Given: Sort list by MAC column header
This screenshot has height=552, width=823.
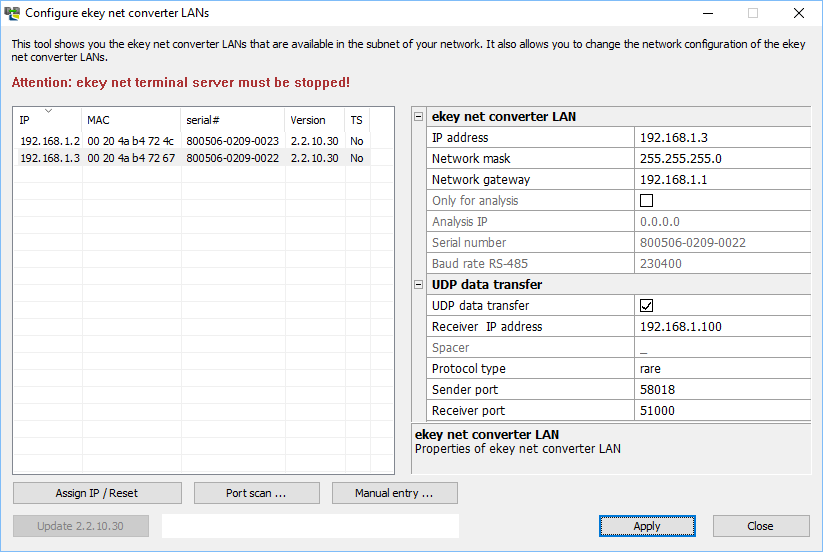Looking at the screenshot, I should pyautogui.click(x=130, y=120).
